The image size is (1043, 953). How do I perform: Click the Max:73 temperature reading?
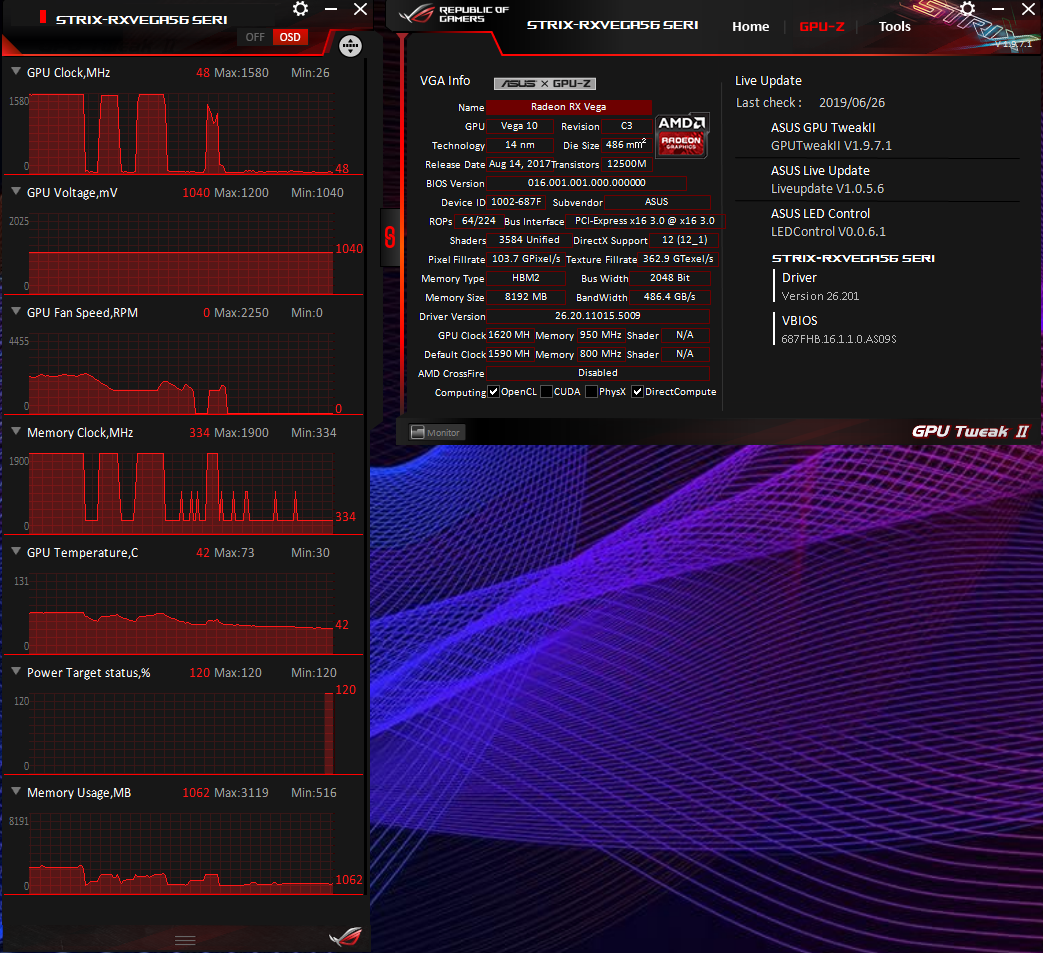[233, 553]
